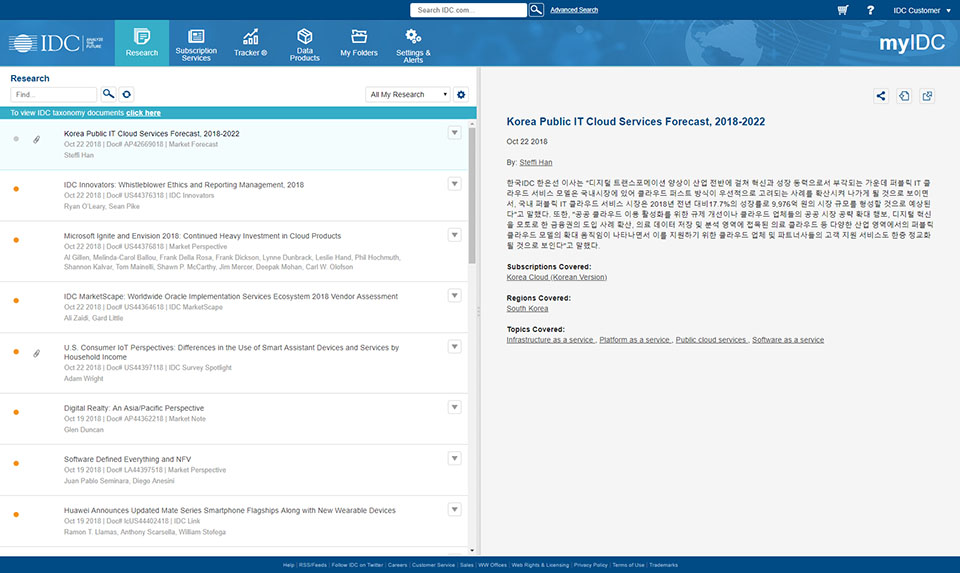Click the Find input field
This screenshot has width=960, height=573.
click(x=53, y=94)
